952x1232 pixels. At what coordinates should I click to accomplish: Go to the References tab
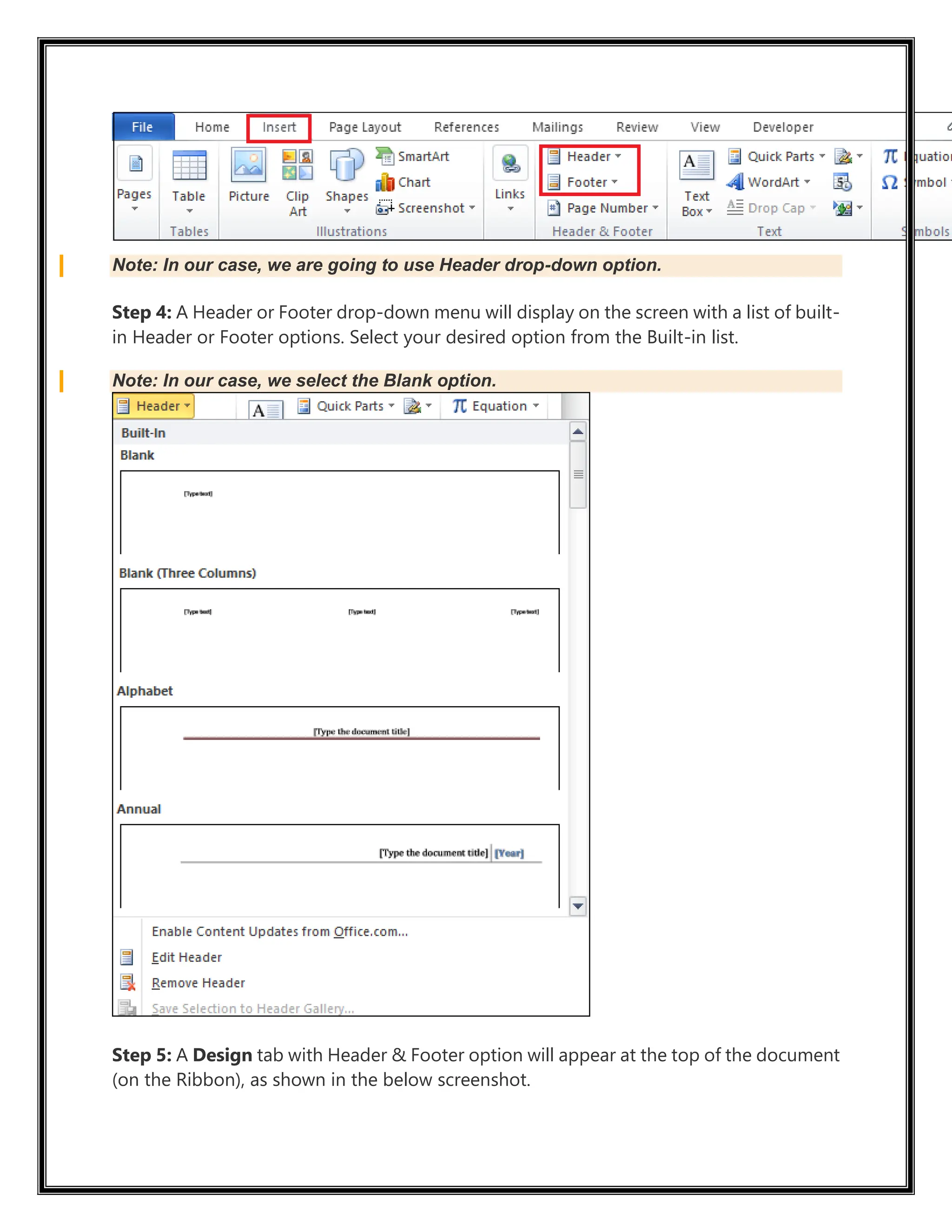tap(466, 127)
